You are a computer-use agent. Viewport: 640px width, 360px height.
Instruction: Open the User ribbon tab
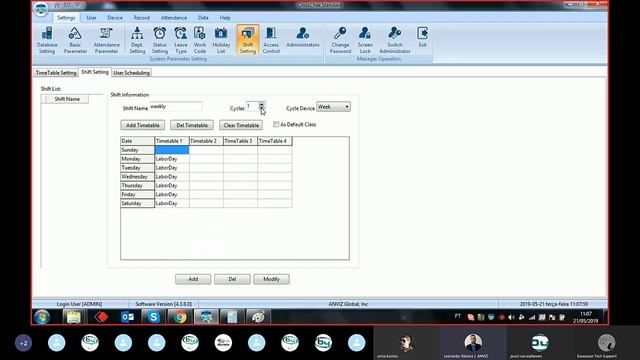tap(91, 18)
